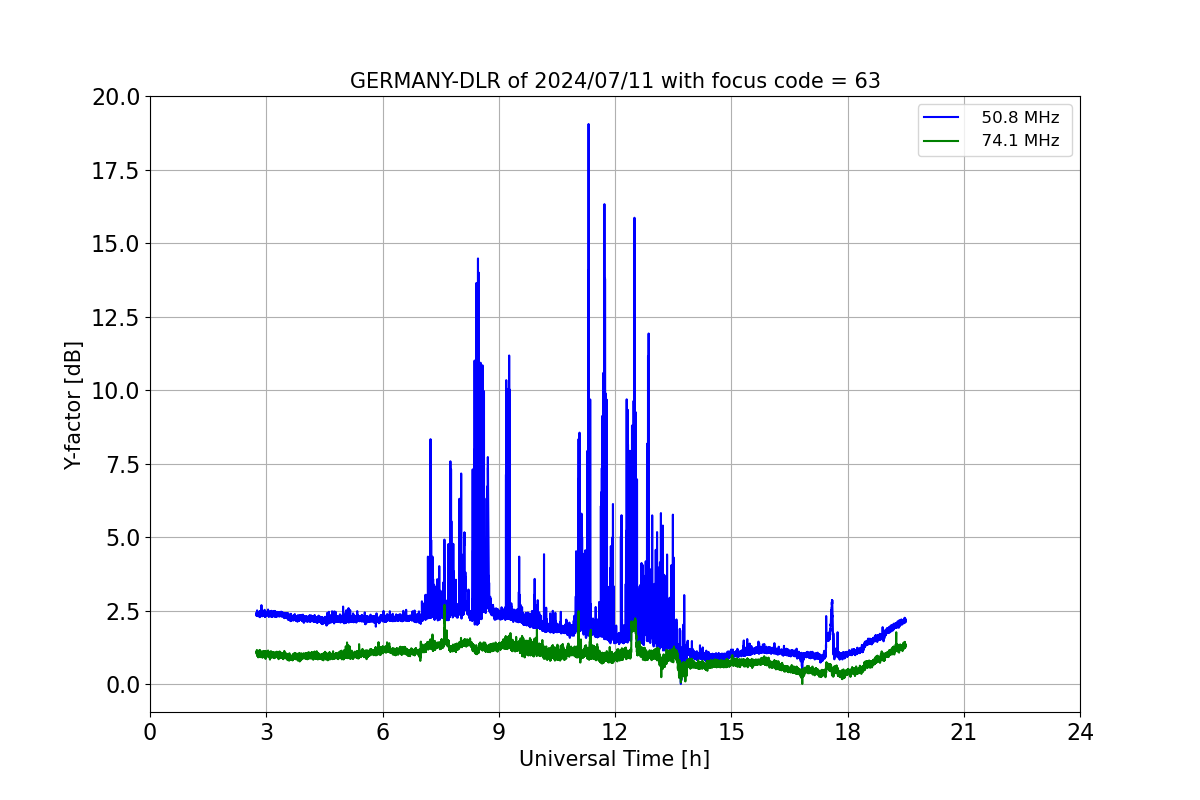Viewport: 1200px width, 800px height.
Task: Click the 15.0 y-axis tick label
Action: tap(115, 244)
